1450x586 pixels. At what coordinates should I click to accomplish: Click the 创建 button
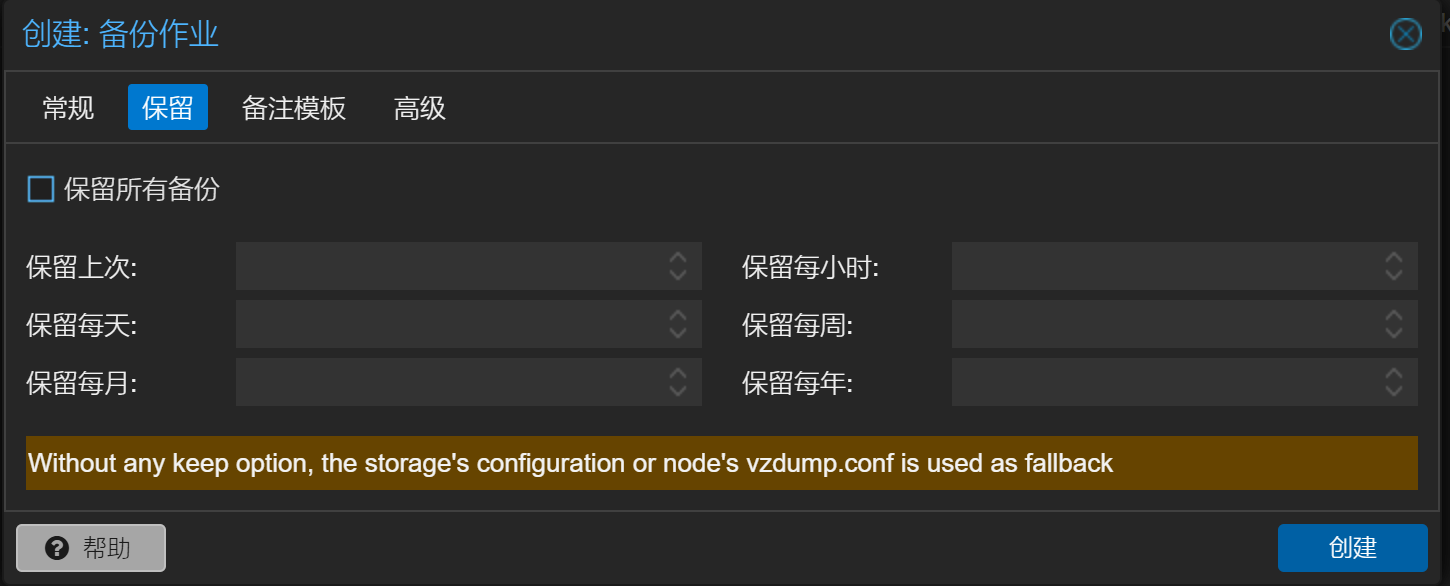click(x=1353, y=548)
